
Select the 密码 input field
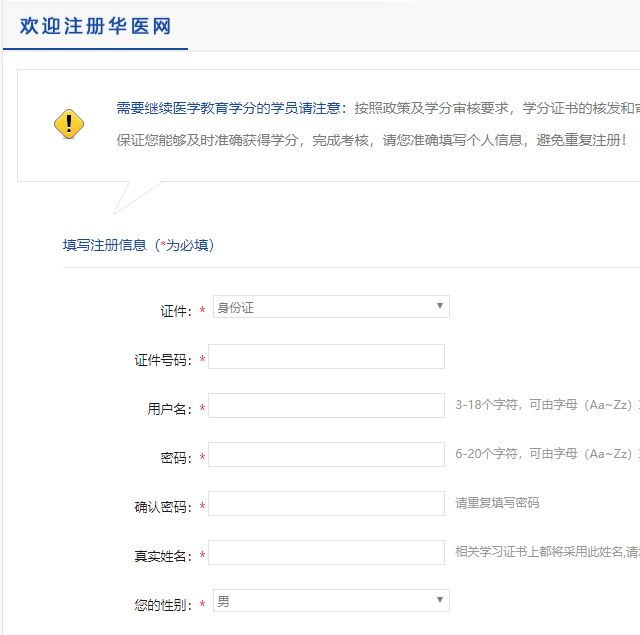pos(326,455)
